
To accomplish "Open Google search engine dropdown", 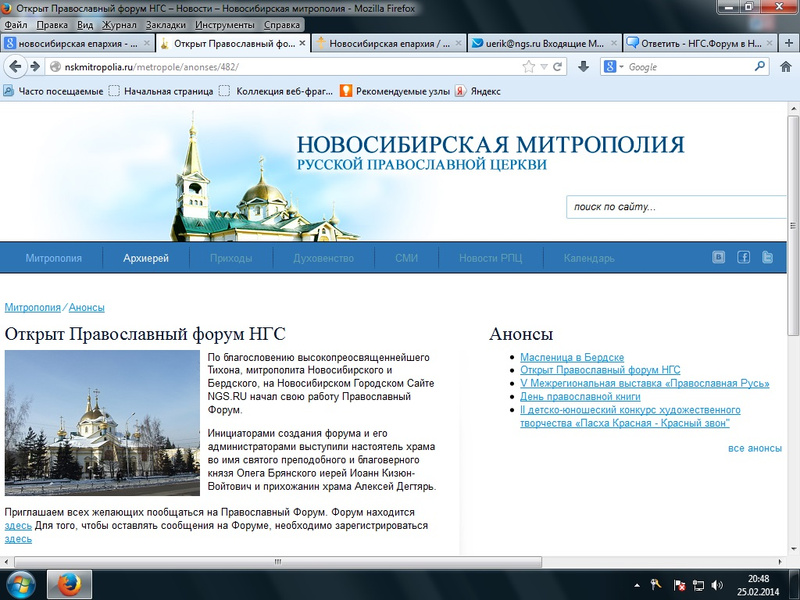I will pyautogui.click(x=612, y=67).
